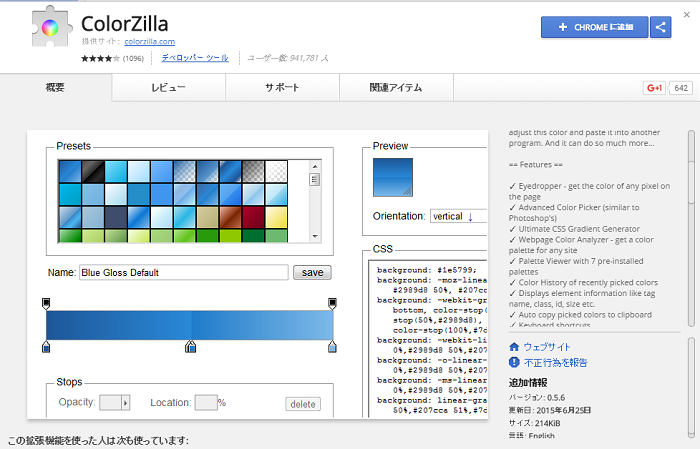
Task: Select the left opacity stop above gradient
Action: click(x=46, y=303)
